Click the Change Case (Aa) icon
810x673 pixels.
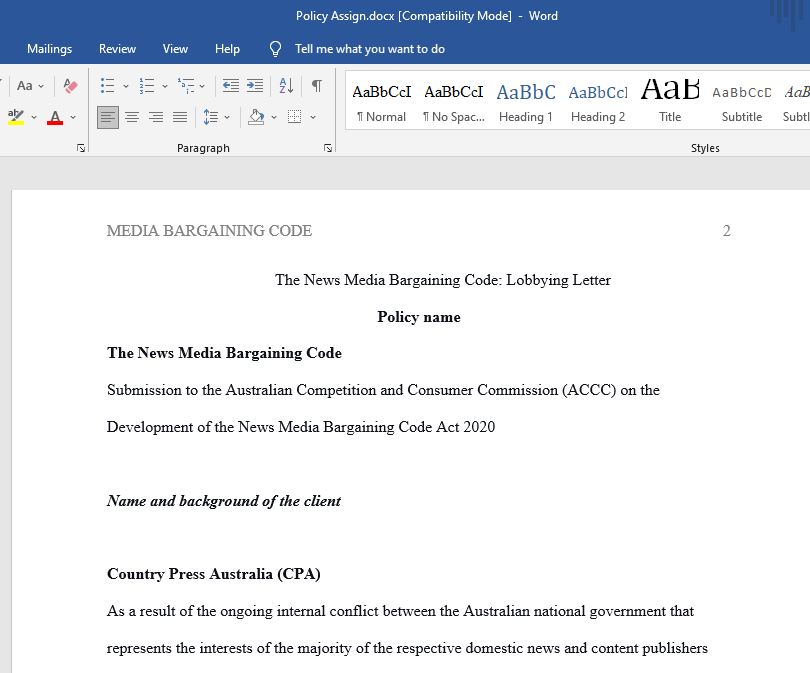click(x=24, y=86)
